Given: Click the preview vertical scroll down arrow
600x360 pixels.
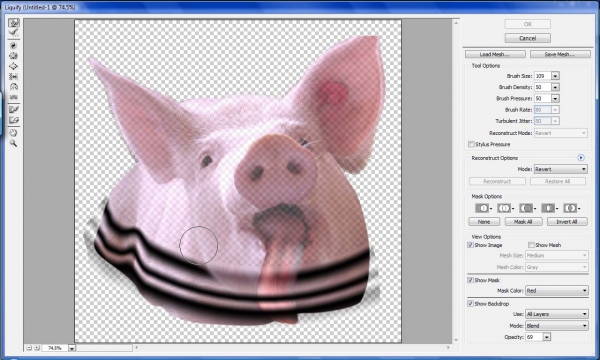Looking at the screenshot, I should (456, 340).
